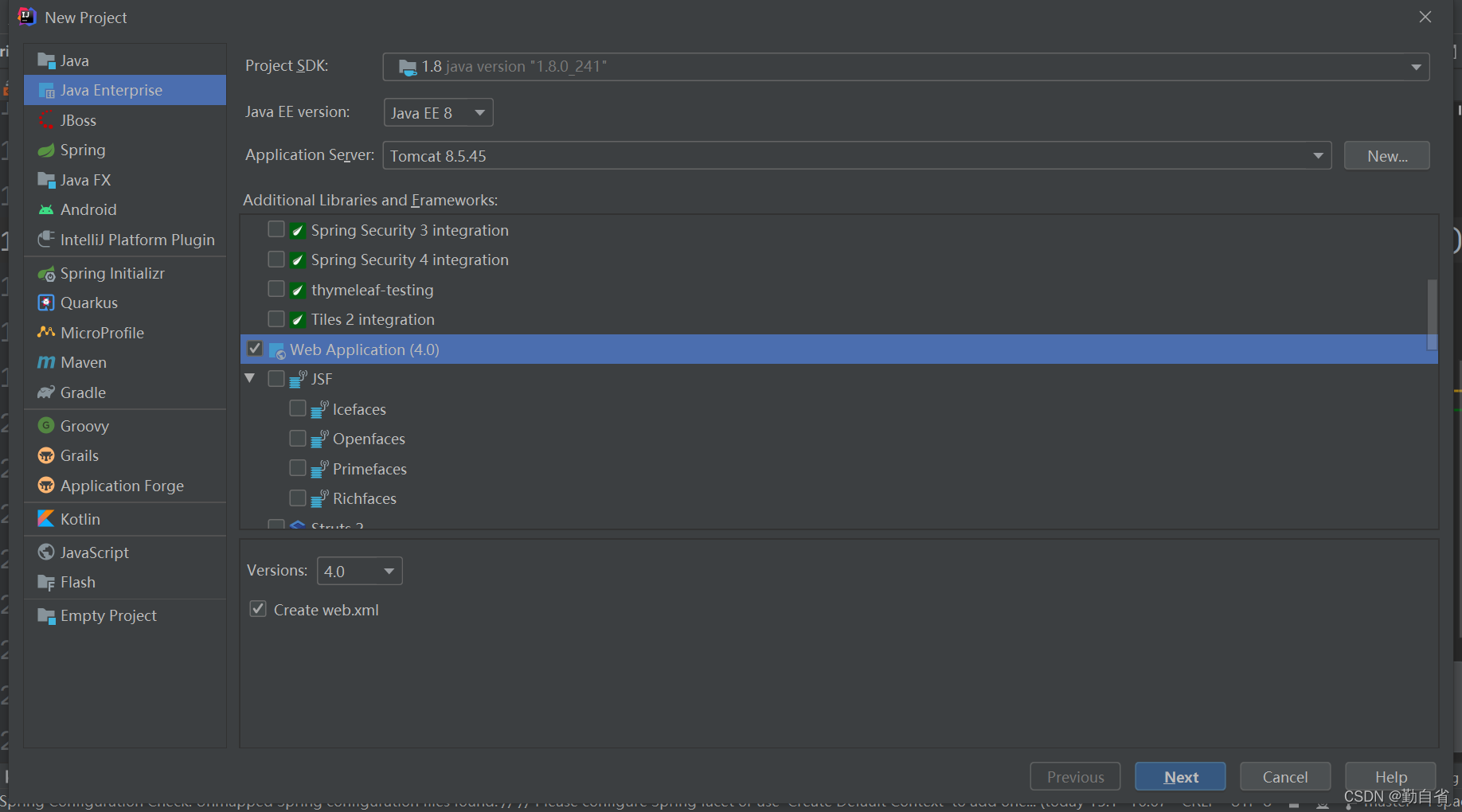Screen dimensions: 1462x812
Task: Click the Next button
Action: (x=1180, y=777)
